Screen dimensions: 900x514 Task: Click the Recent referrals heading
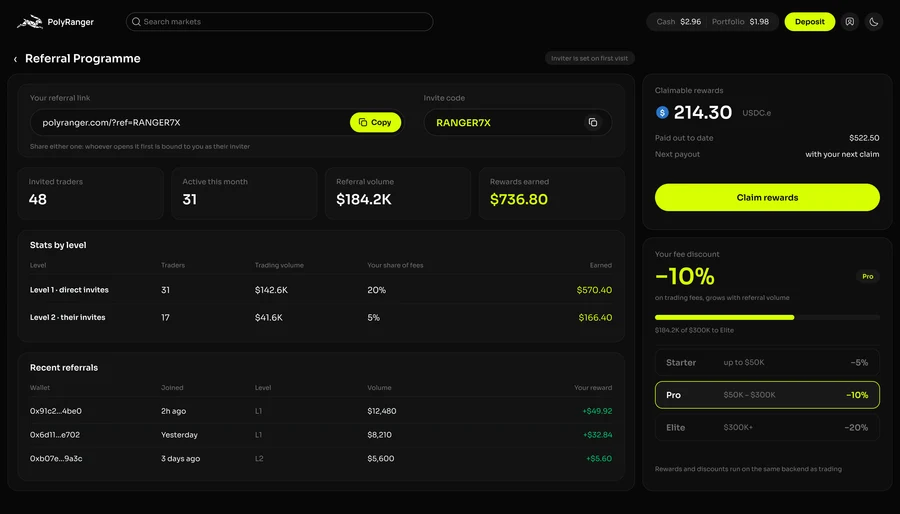[x=64, y=368]
